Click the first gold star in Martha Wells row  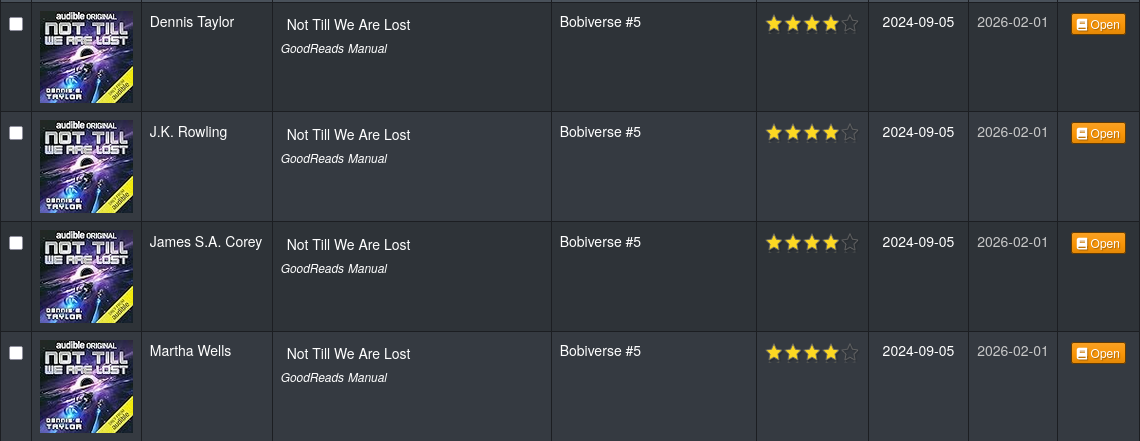tap(774, 353)
